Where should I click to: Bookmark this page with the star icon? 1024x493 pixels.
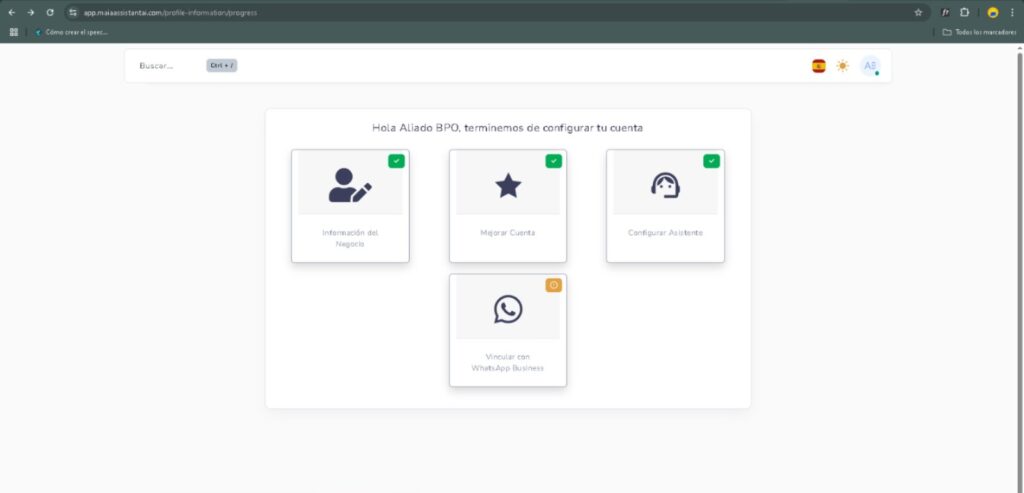[918, 12]
